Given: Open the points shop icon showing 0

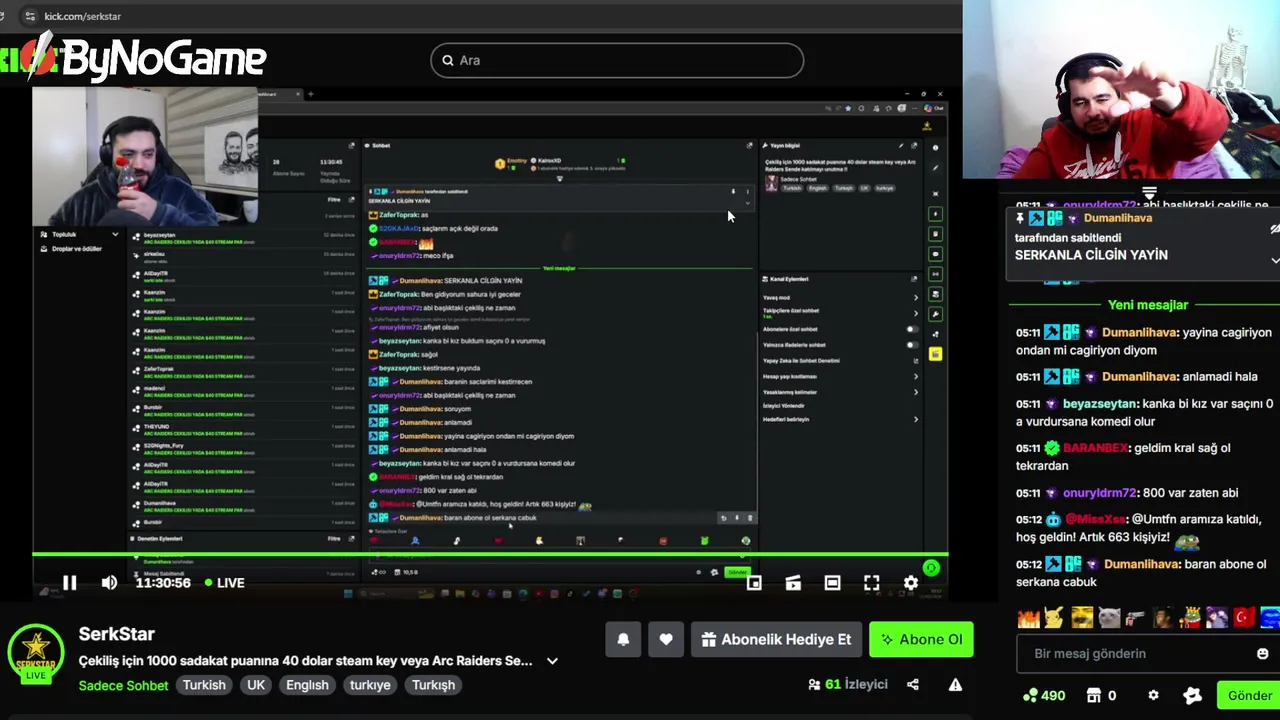Looking at the screenshot, I should pyautogui.click(x=1101, y=695).
